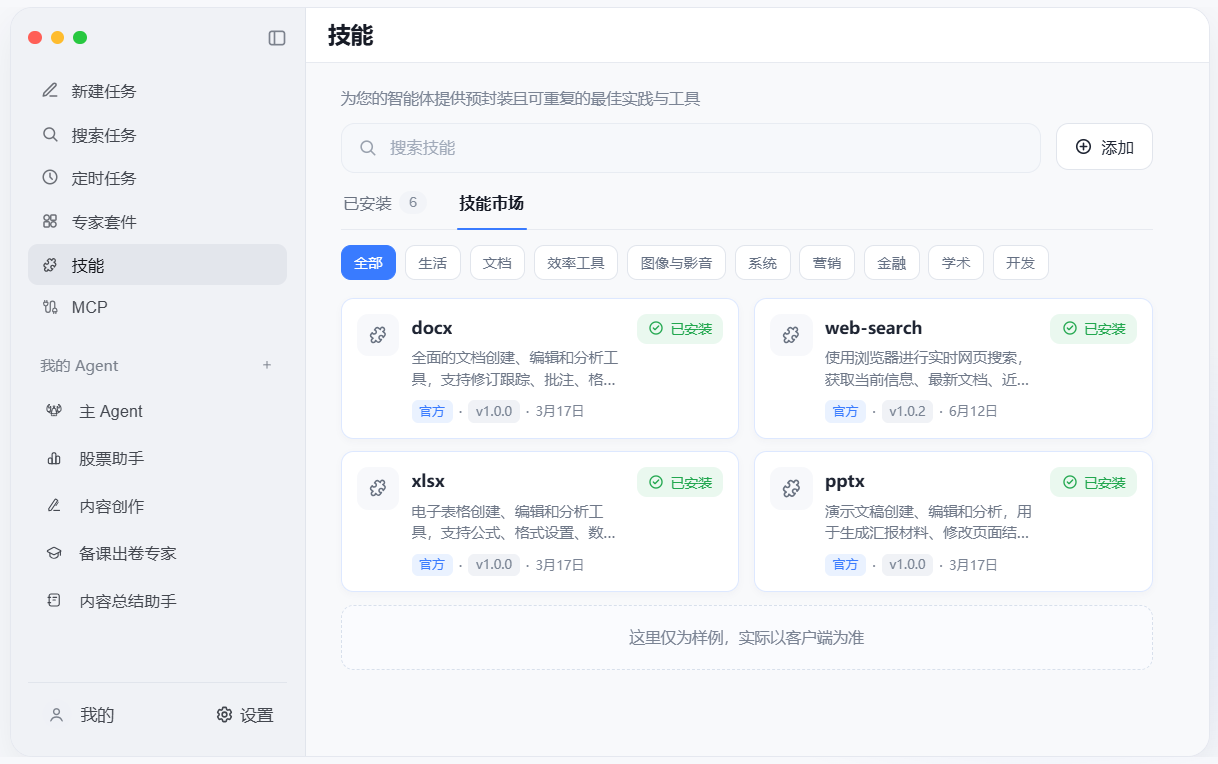Image resolution: width=1218 pixels, height=764 pixels.
Task: Filter skills by 图像与影音
Action: pyautogui.click(x=676, y=263)
